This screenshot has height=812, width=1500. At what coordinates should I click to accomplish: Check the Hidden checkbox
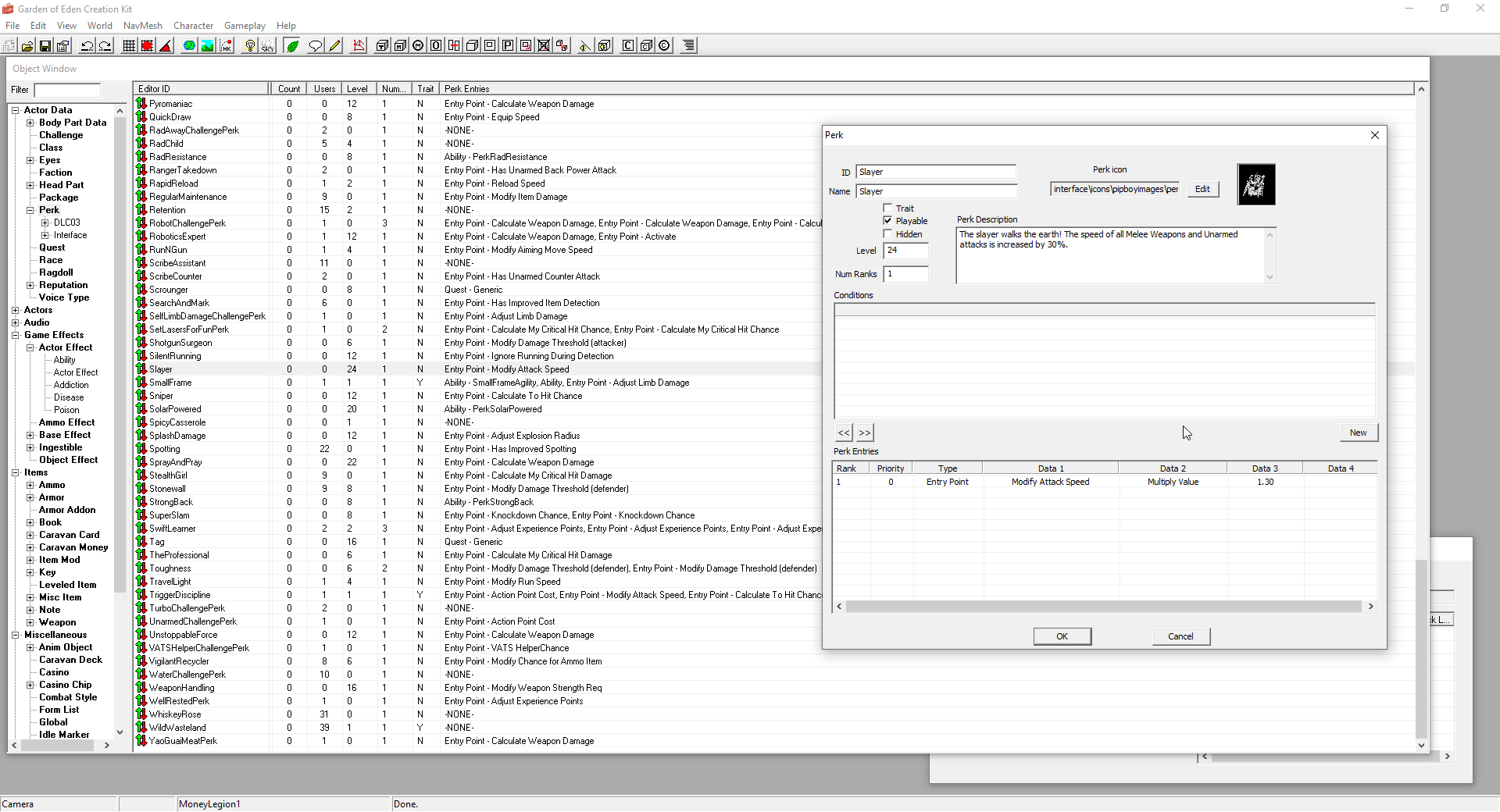coord(887,234)
